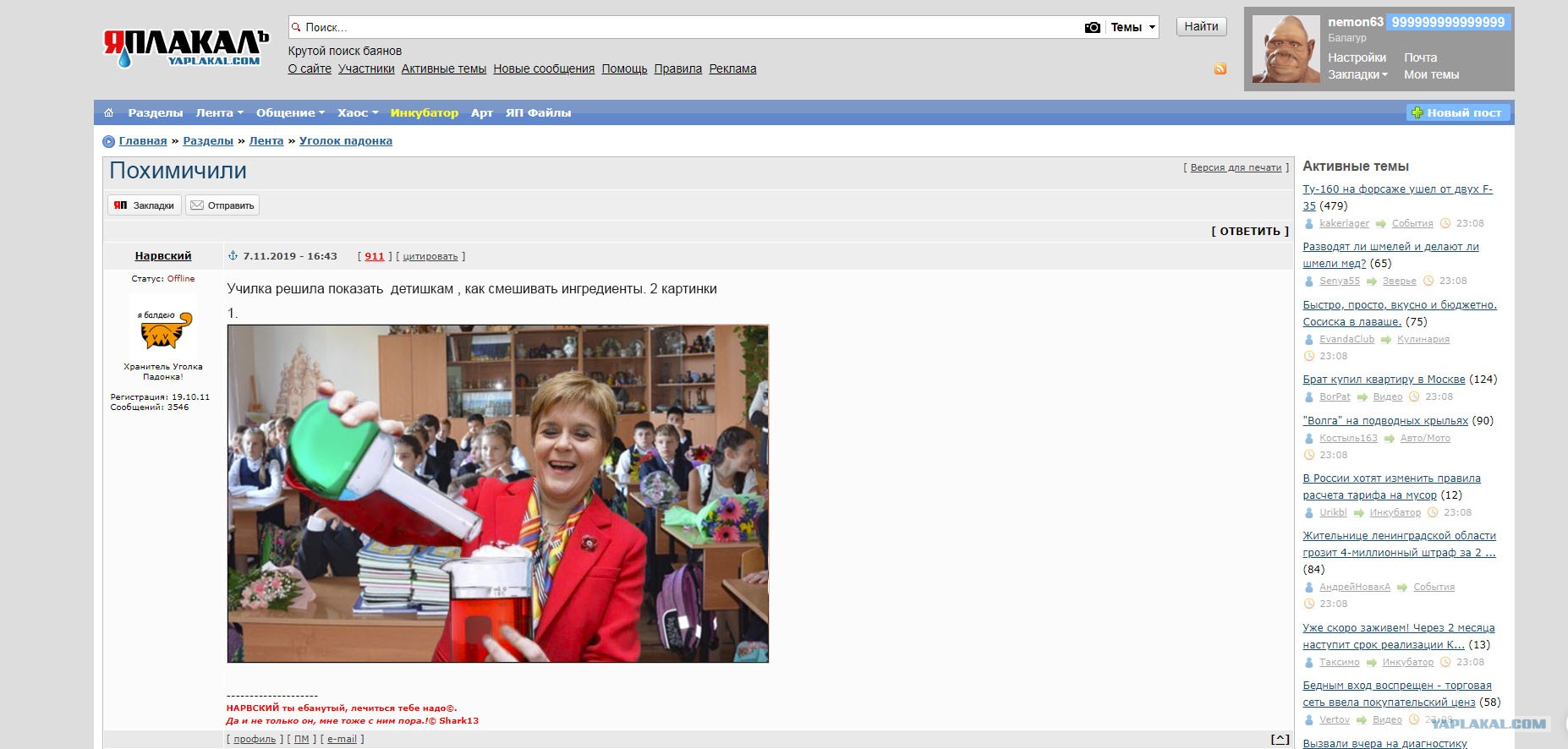The image size is (1568, 749).
Task: Open the Инкубатор navbar item
Action: [425, 112]
